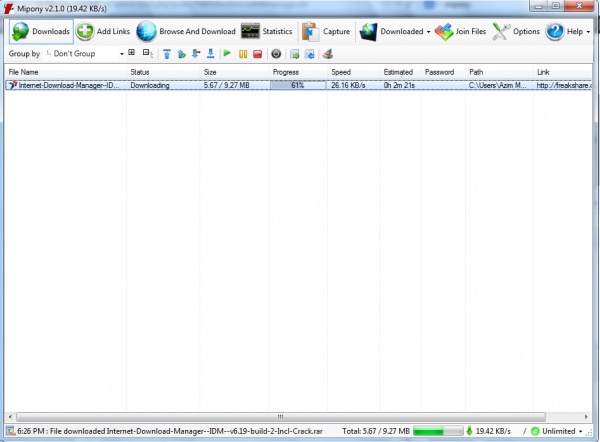The width and height of the screenshot is (600, 442).
Task: Open Options settings
Action: point(516,31)
